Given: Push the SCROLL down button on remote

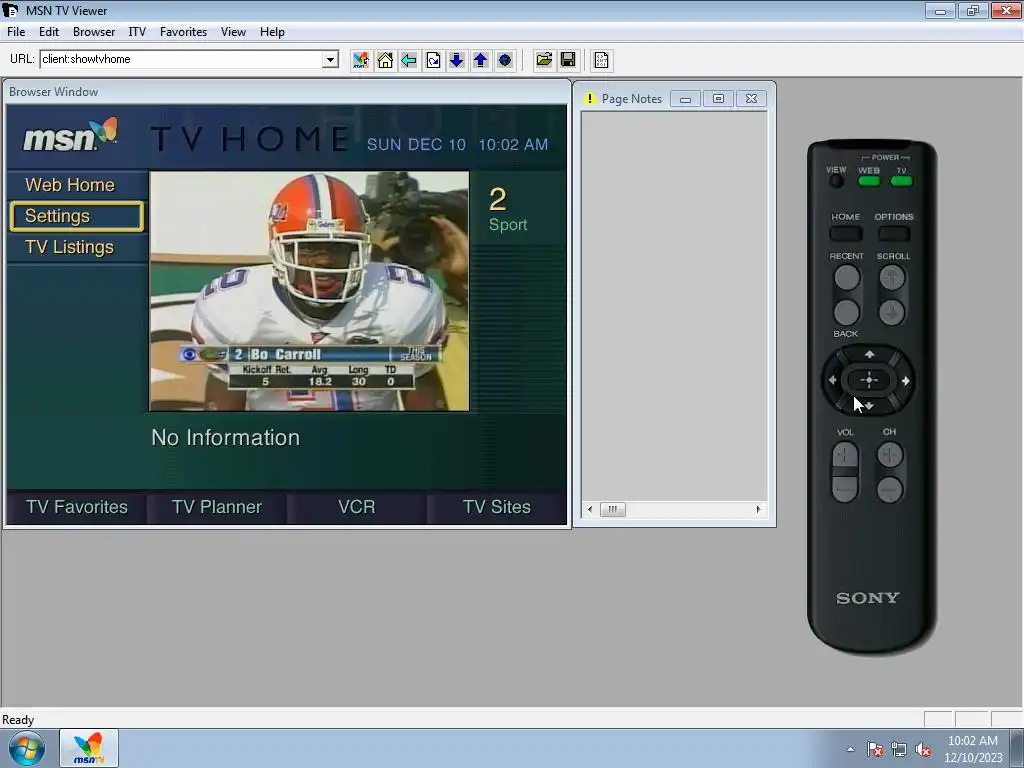Looking at the screenshot, I should coord(892,312).
